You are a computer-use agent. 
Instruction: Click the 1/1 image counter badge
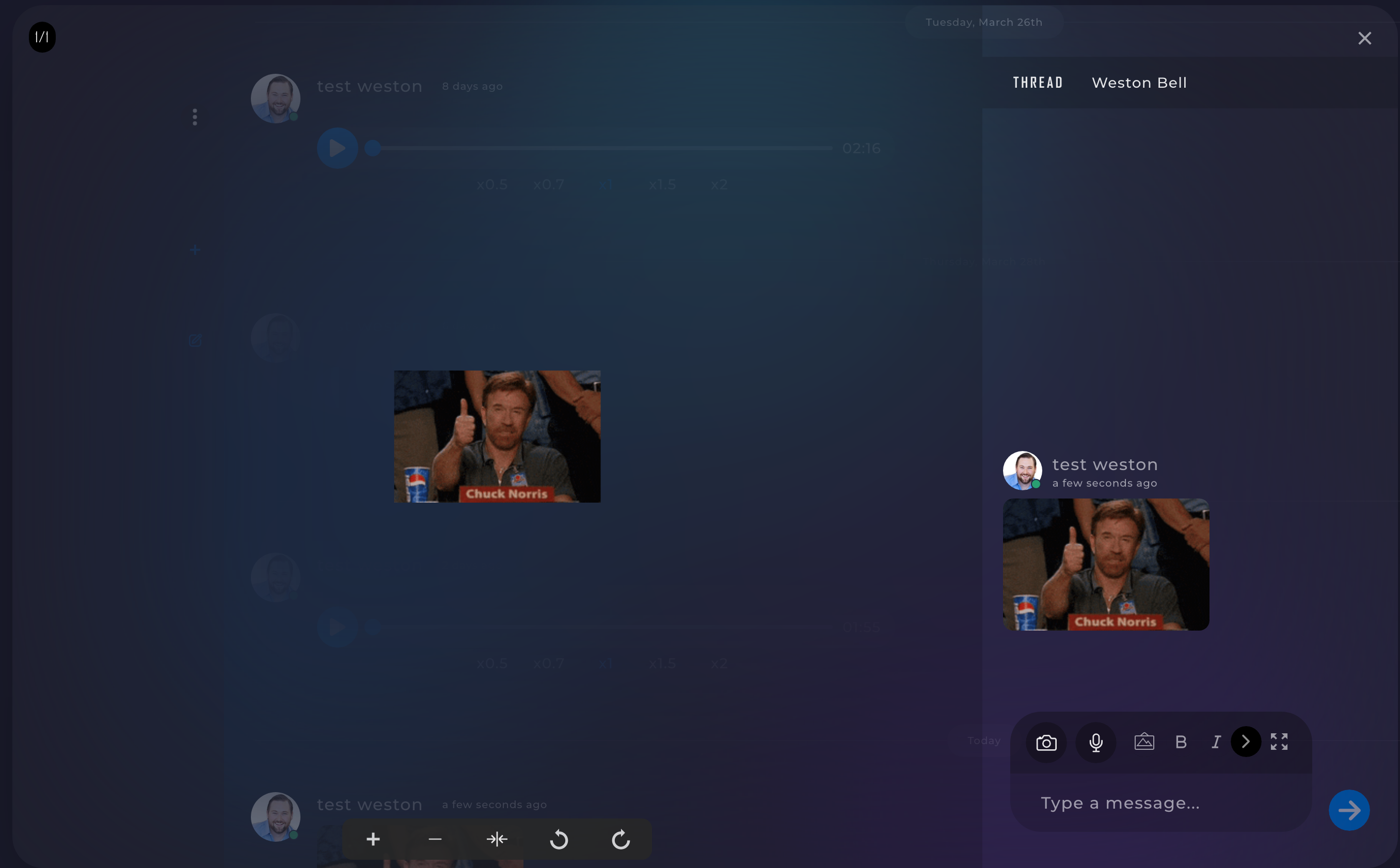point(42,37)
